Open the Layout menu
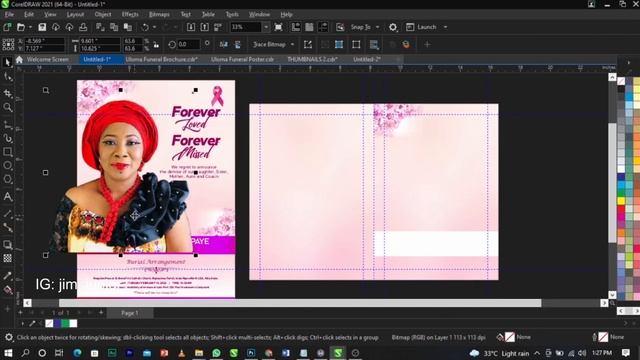The height and width of the screenshot is (360, 640). click(75, 14)
